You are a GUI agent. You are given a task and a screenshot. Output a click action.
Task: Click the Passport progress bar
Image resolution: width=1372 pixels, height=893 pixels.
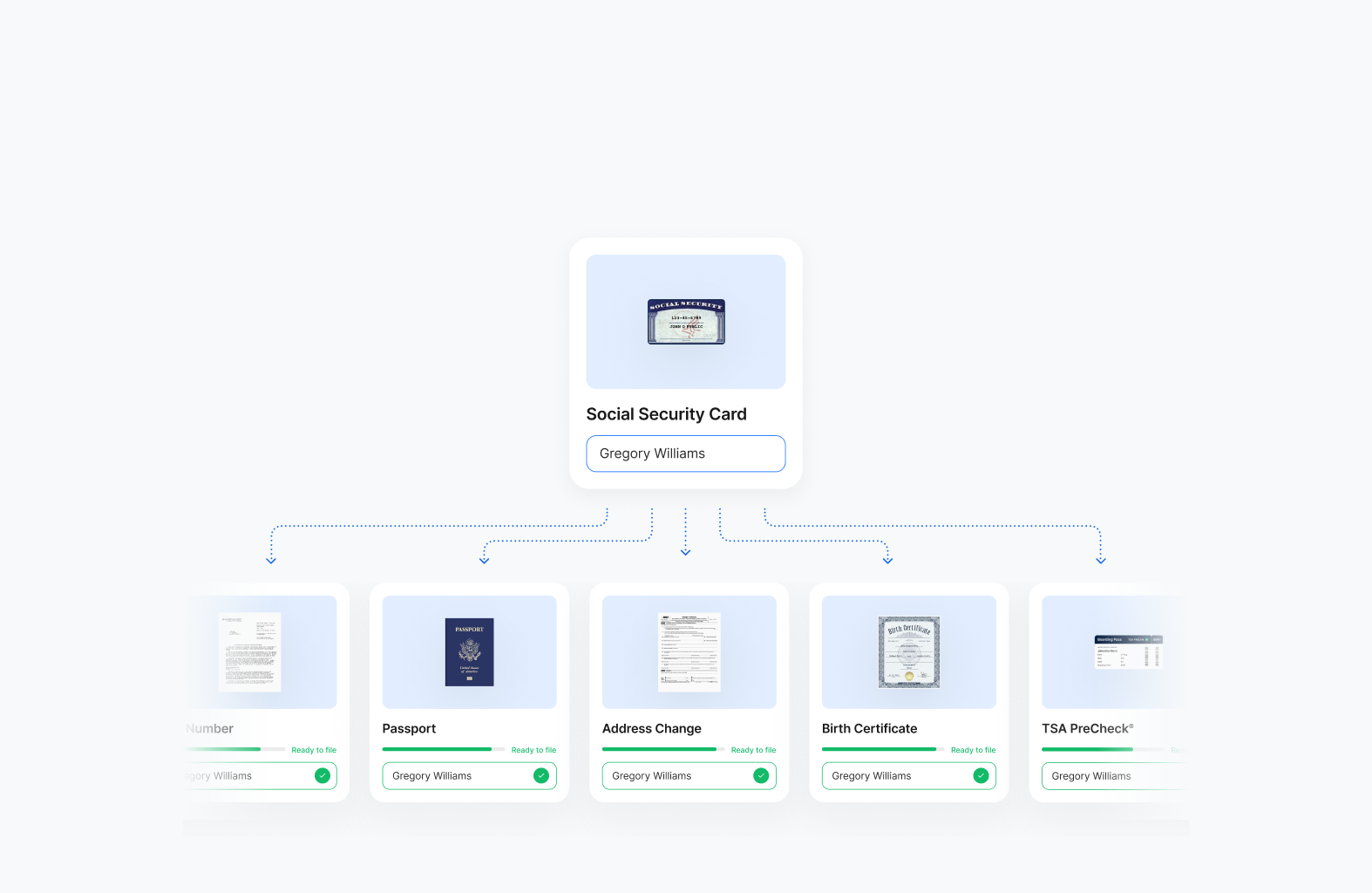[444, 749]
